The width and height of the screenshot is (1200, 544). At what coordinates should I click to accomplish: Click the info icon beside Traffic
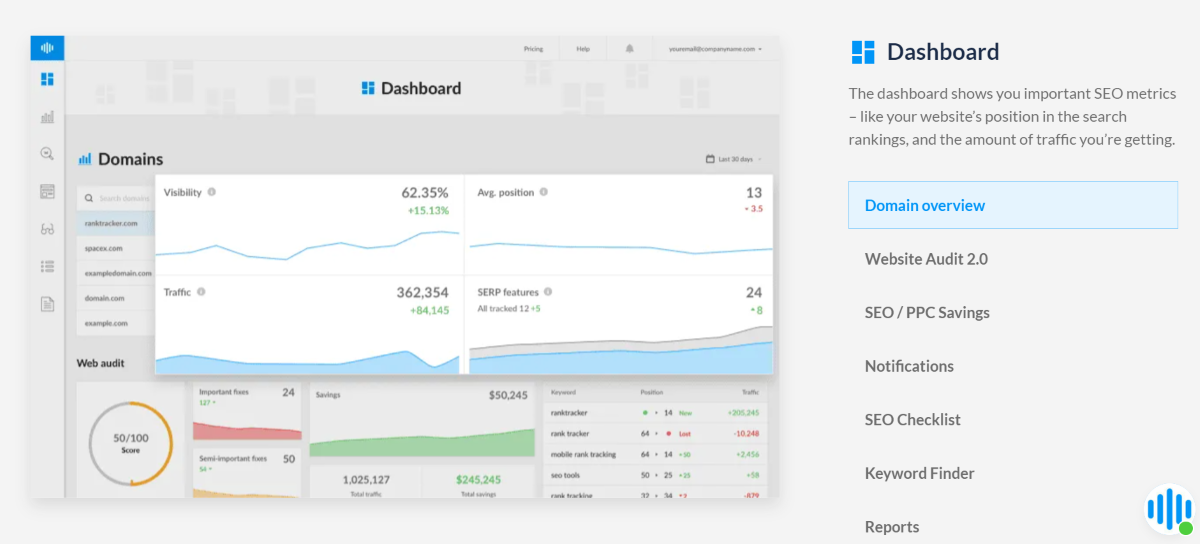tap(201, 292)
